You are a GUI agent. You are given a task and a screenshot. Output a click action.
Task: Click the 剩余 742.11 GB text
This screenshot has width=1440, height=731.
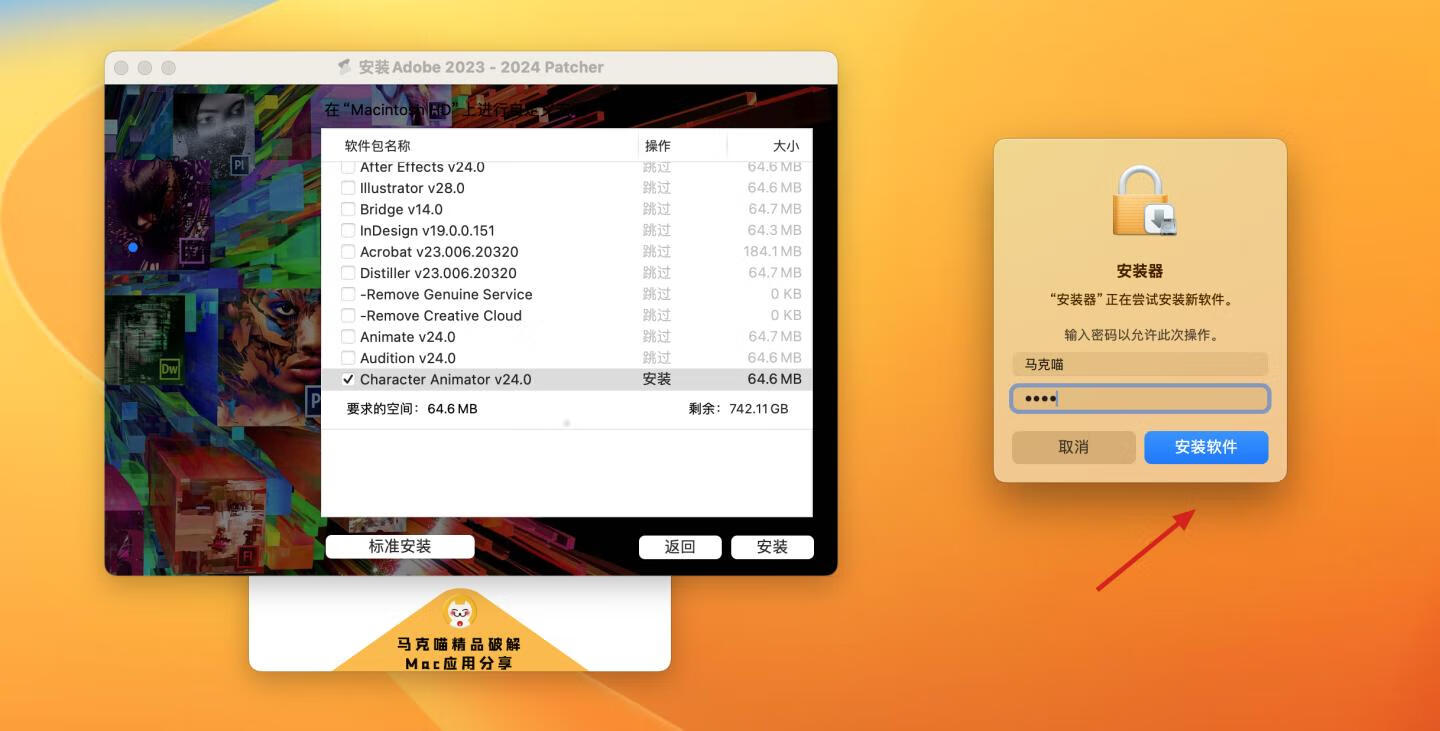pos(738,408)
